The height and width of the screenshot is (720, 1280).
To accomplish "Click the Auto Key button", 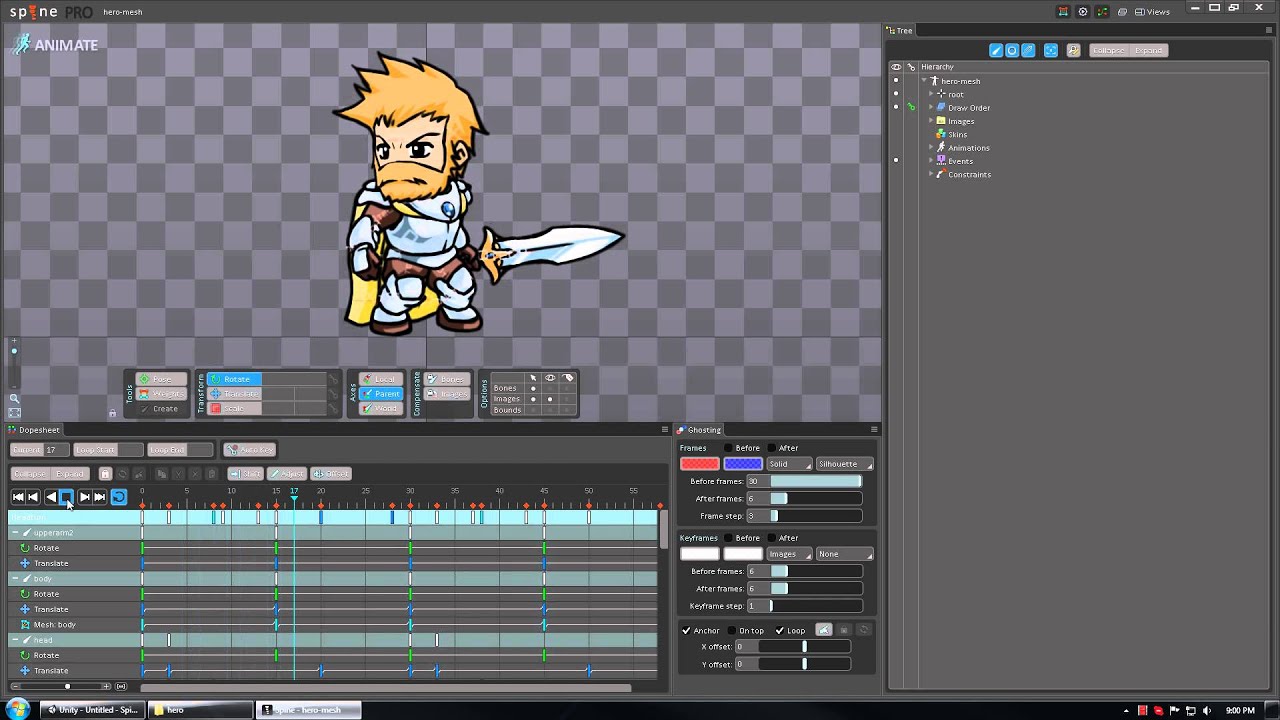I will coord(250,450).
